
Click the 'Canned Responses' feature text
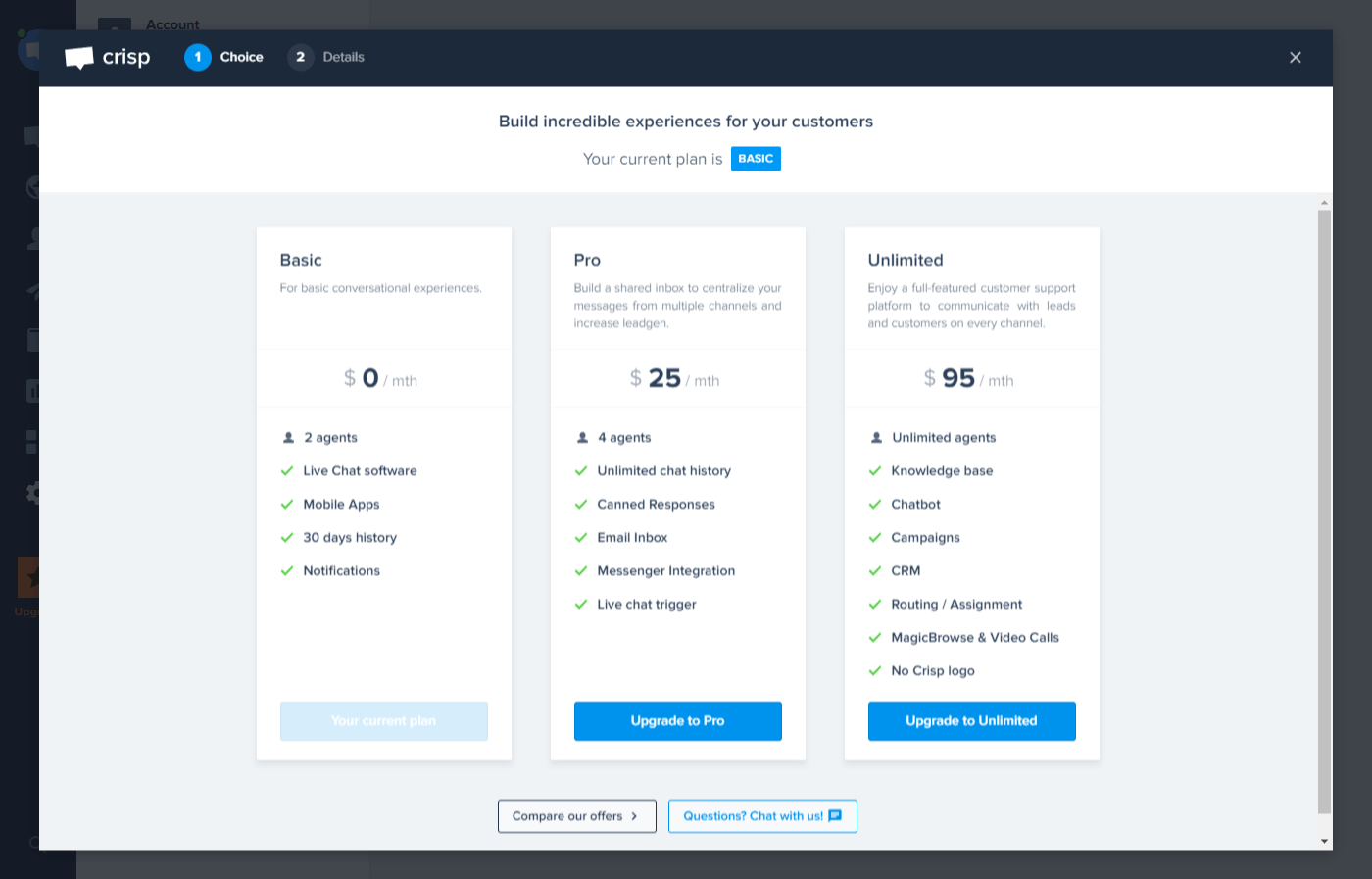(x=656, y=505)
